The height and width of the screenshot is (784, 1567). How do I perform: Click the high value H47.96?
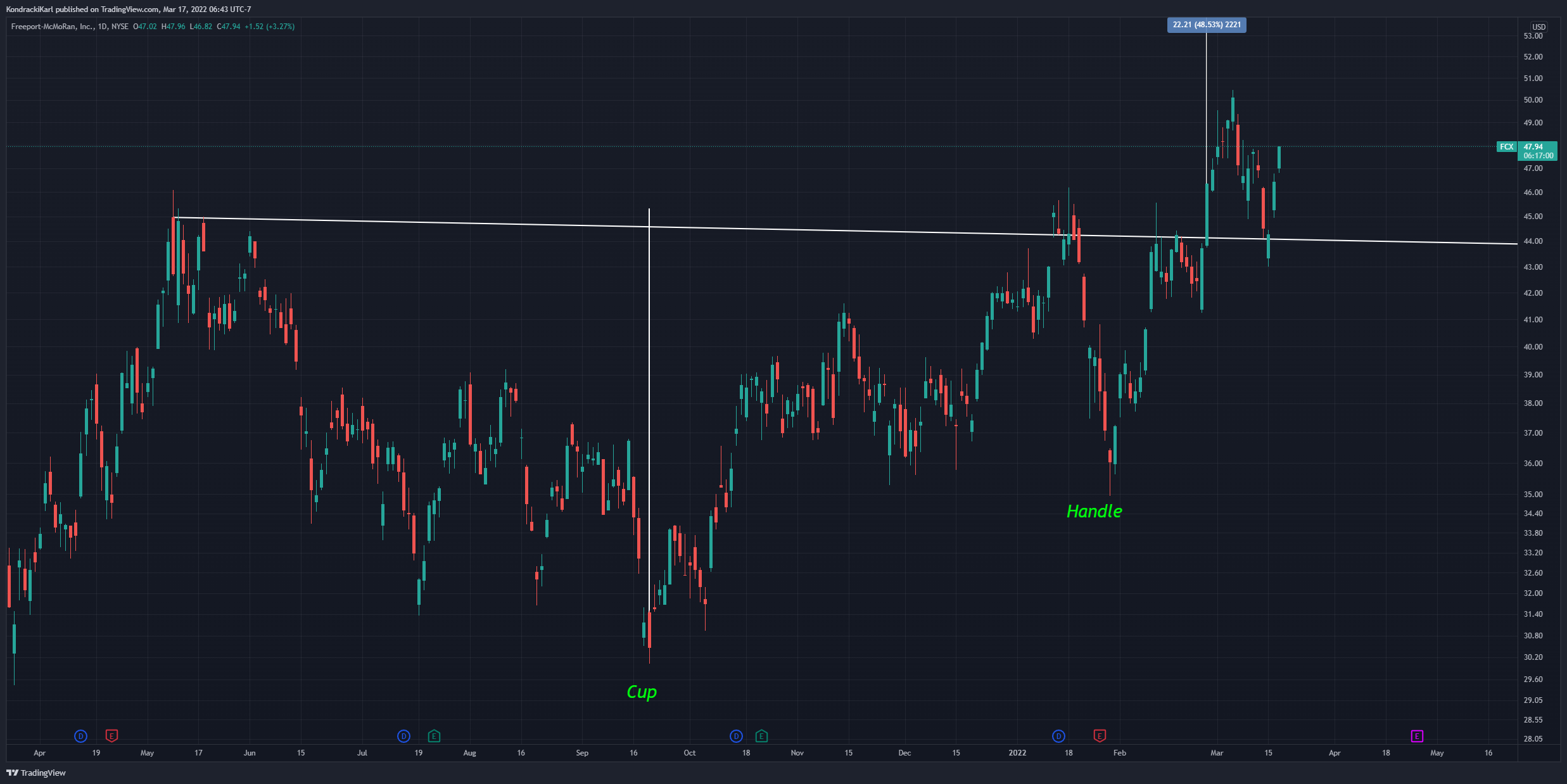174,27
